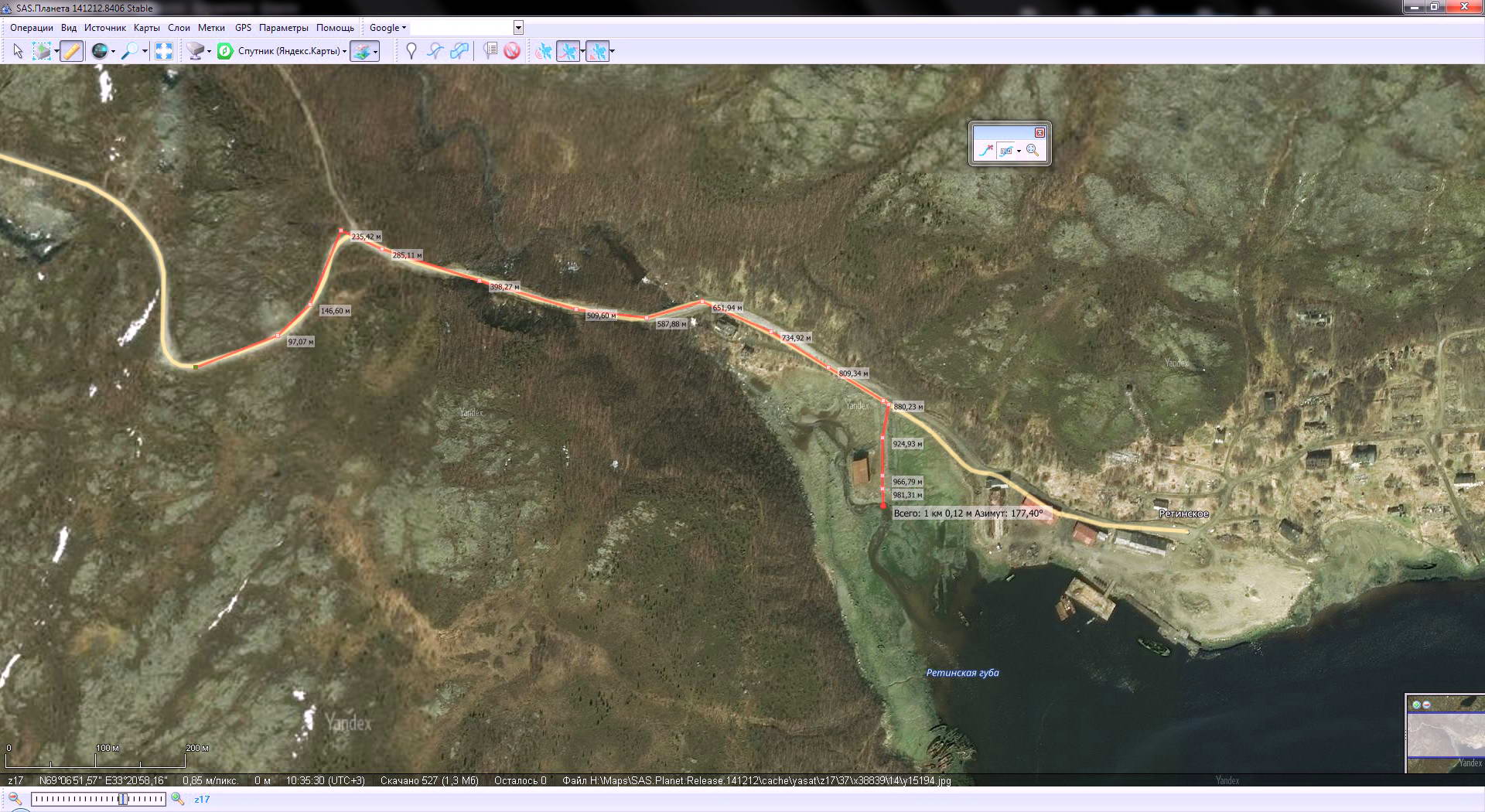
Task: Click the add polygon icon
Action: tap(459, 51)
